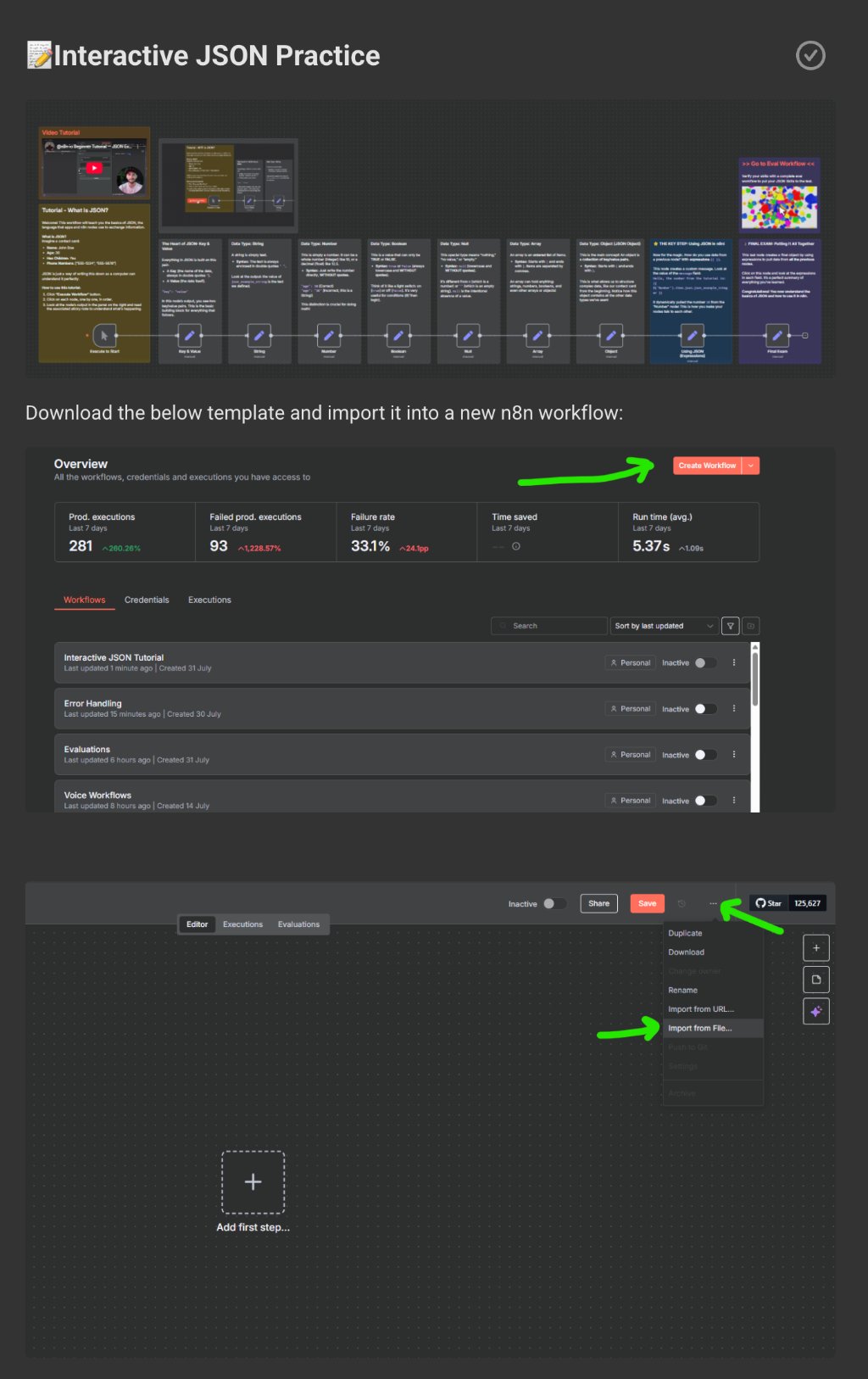Click the 125,627 star count
The image size is (868, 1379).
point(807,903)
